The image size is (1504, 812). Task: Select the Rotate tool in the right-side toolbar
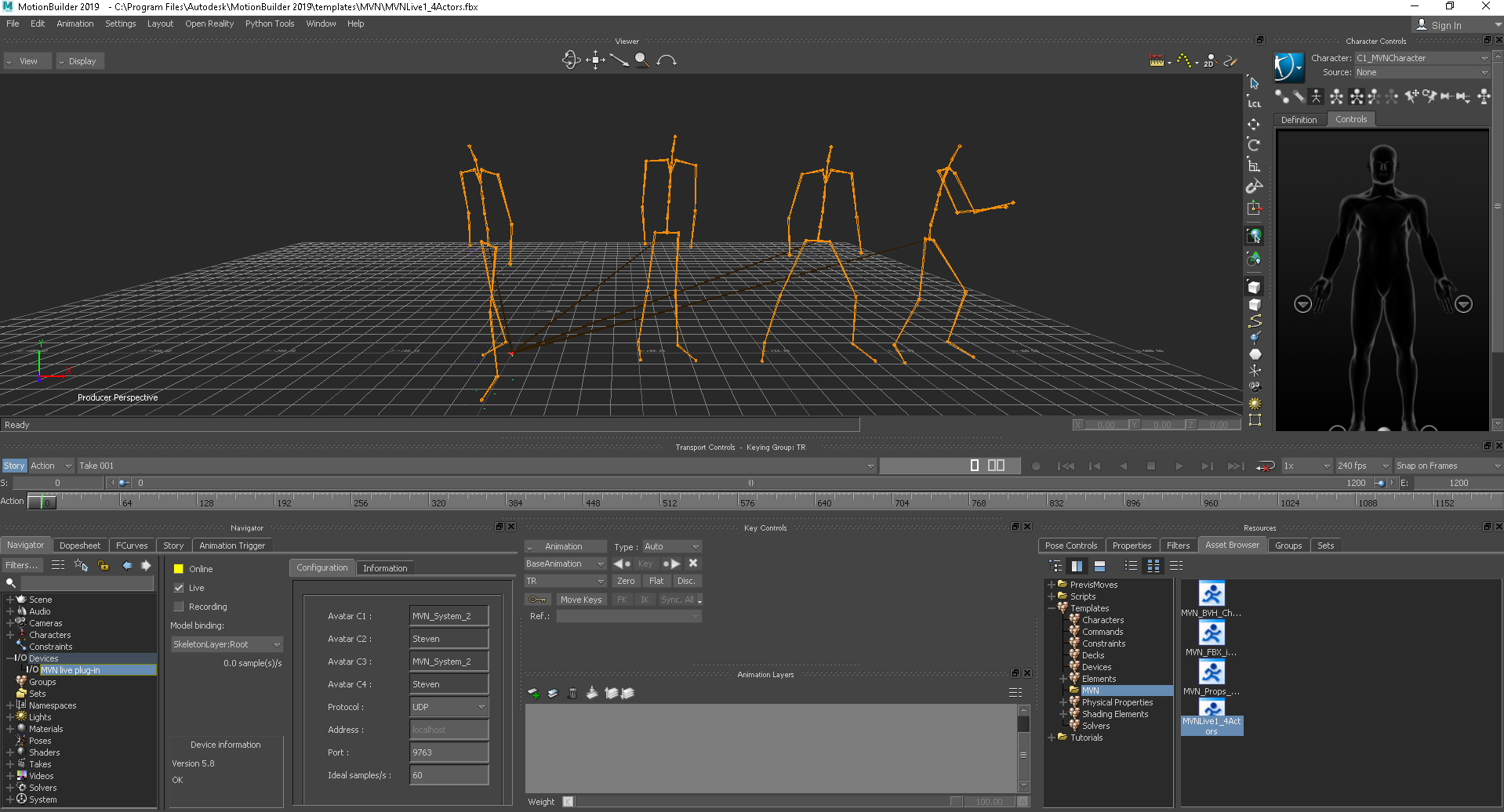[x=1254, y=145]
